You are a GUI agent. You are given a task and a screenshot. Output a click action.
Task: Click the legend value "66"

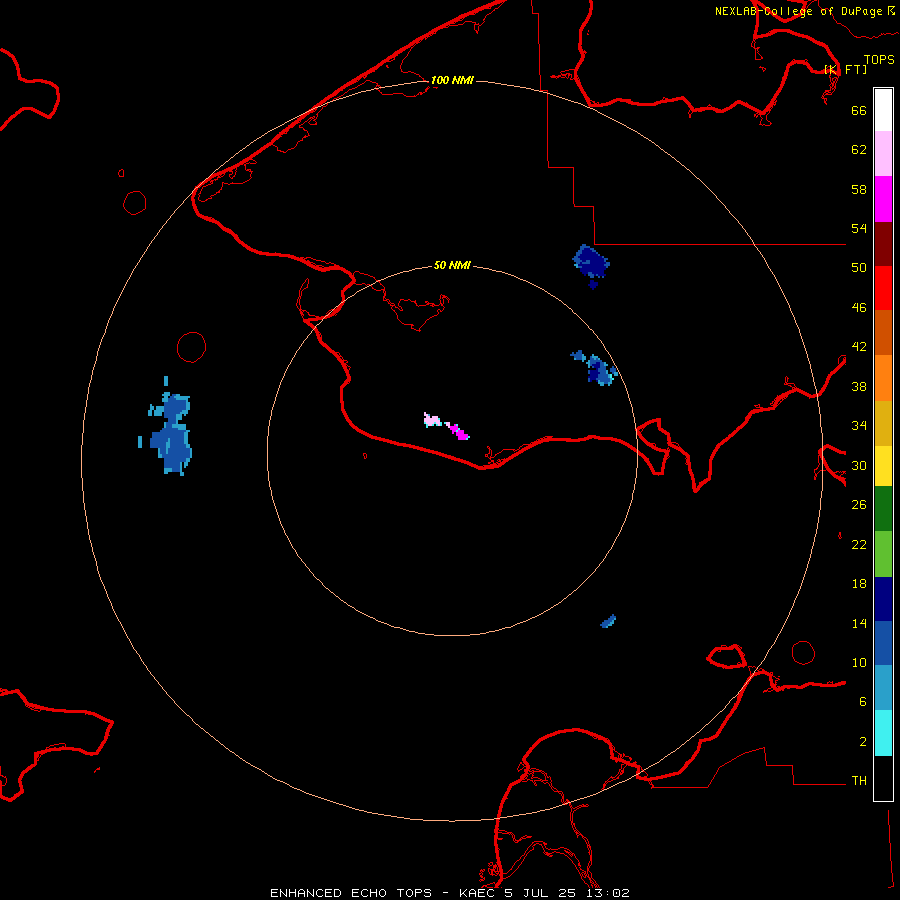point(859,110)
